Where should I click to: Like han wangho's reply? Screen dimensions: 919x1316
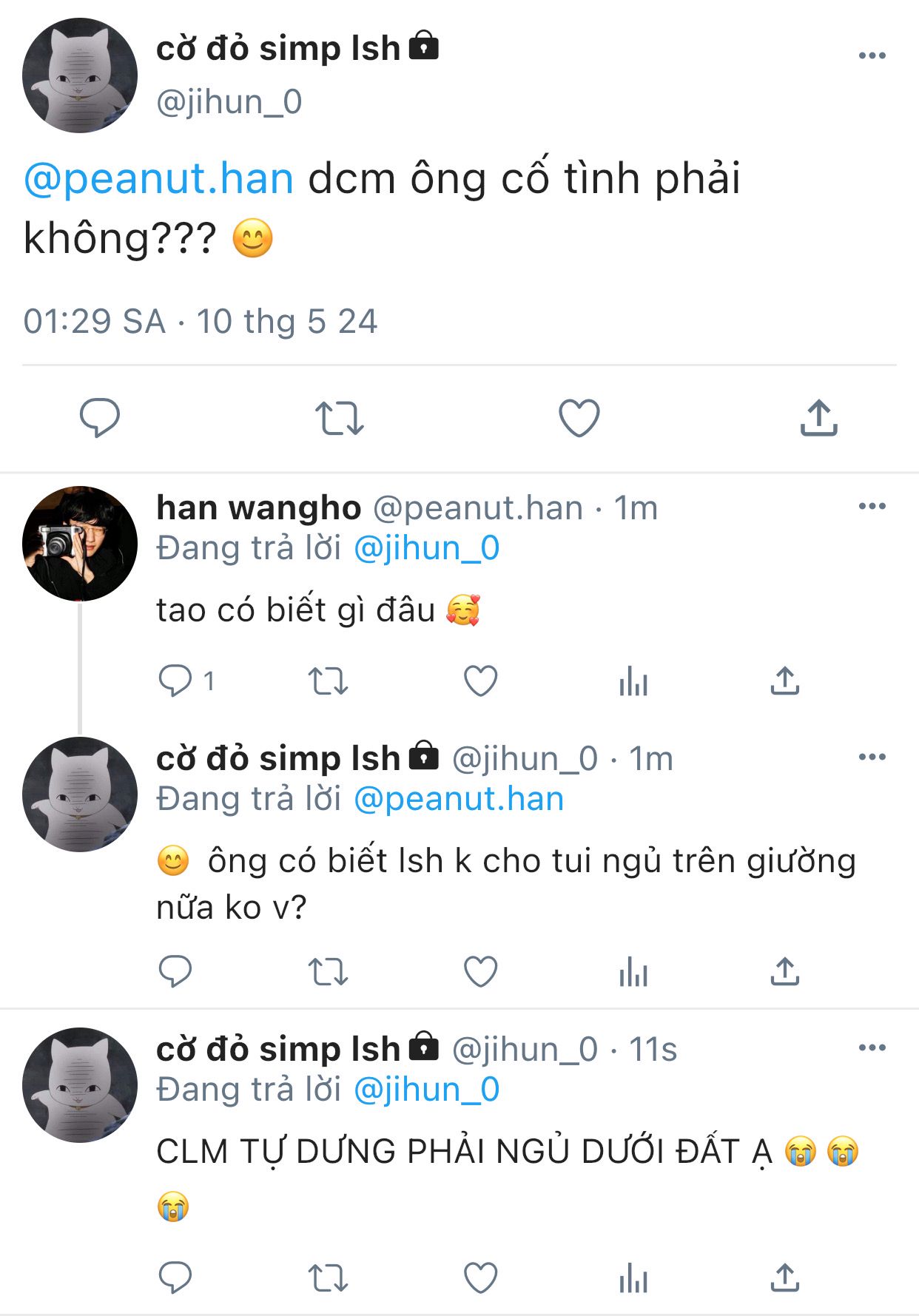(480, 681)
